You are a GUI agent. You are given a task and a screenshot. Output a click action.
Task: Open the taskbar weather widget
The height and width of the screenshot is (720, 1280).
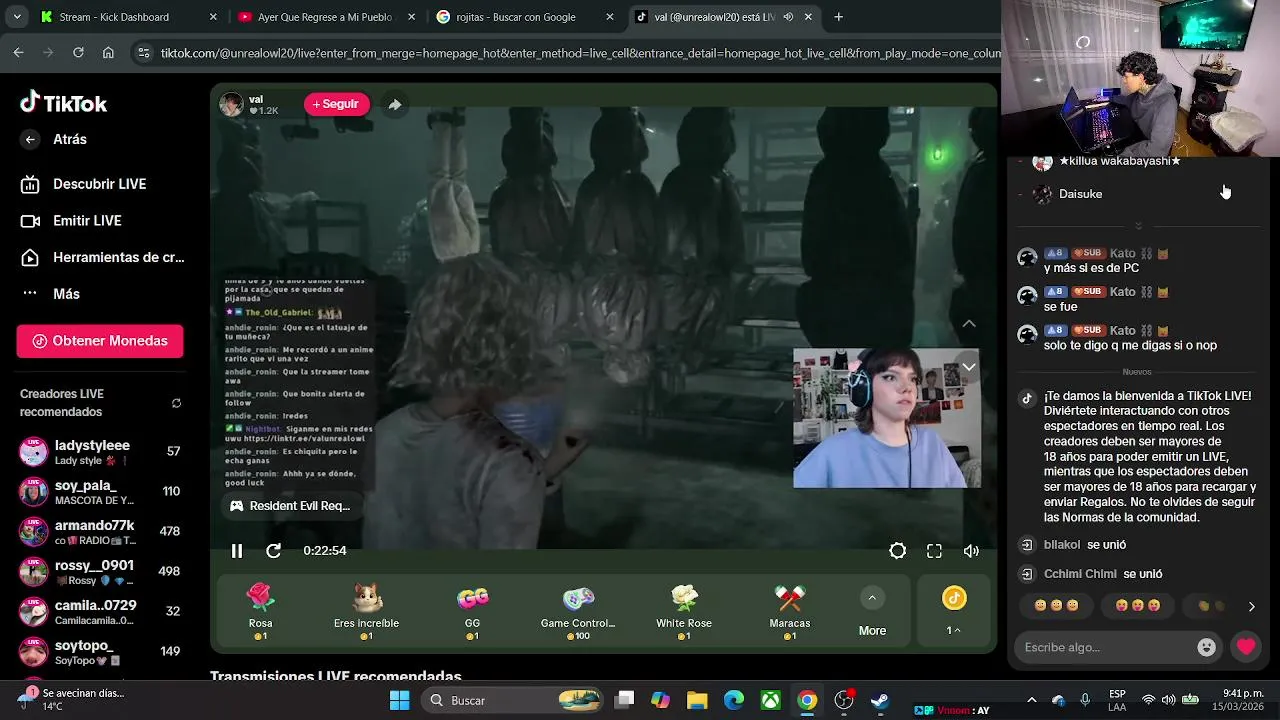[x=72, y=699]
